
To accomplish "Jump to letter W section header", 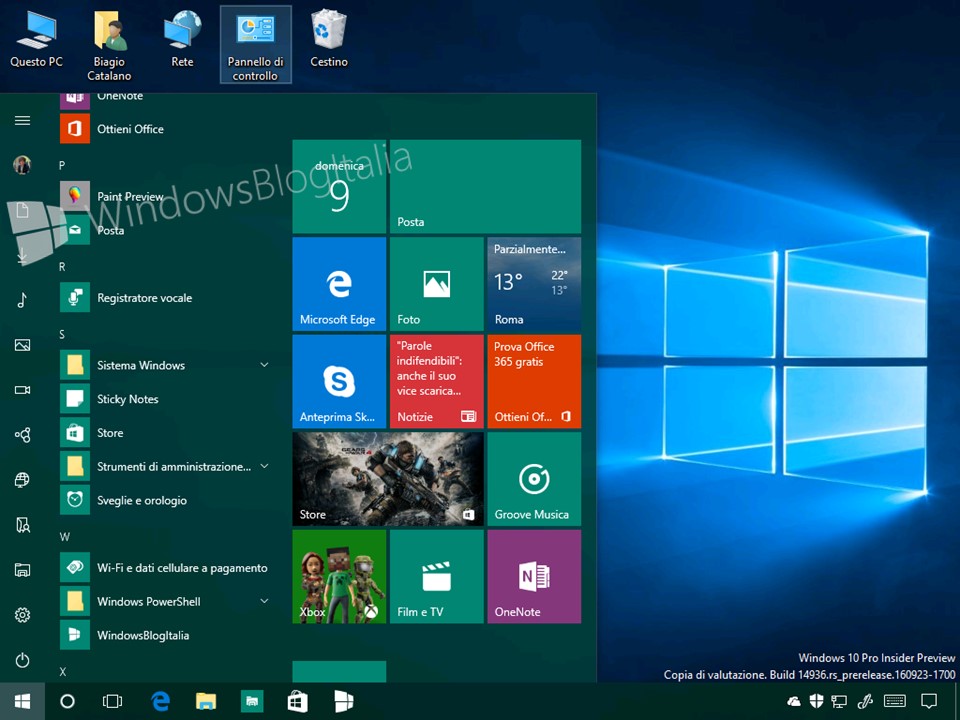I will pos(64,537).
